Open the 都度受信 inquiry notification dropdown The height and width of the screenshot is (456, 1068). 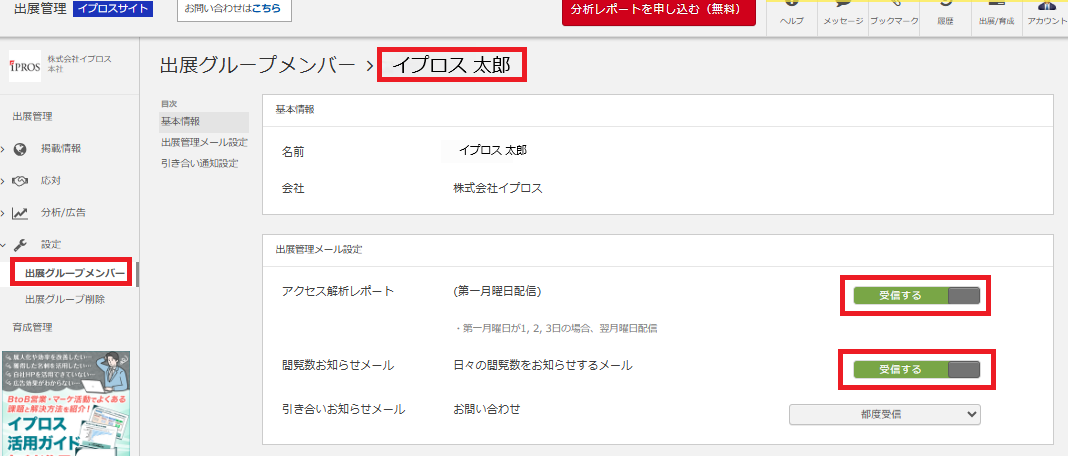tap(885, 414)
